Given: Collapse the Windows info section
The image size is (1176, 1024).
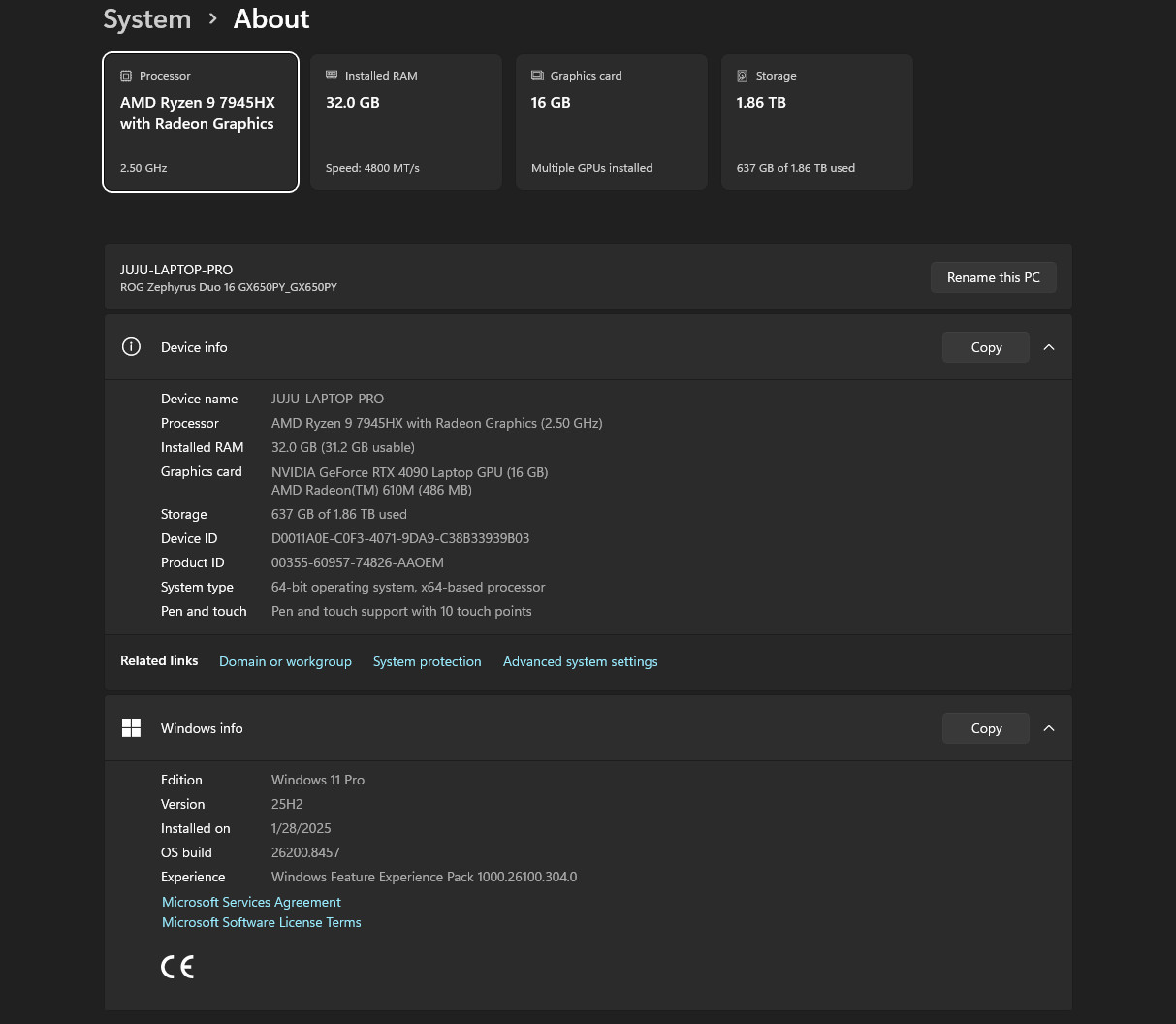Looking at the screenshot, I should click(1049, 728).
